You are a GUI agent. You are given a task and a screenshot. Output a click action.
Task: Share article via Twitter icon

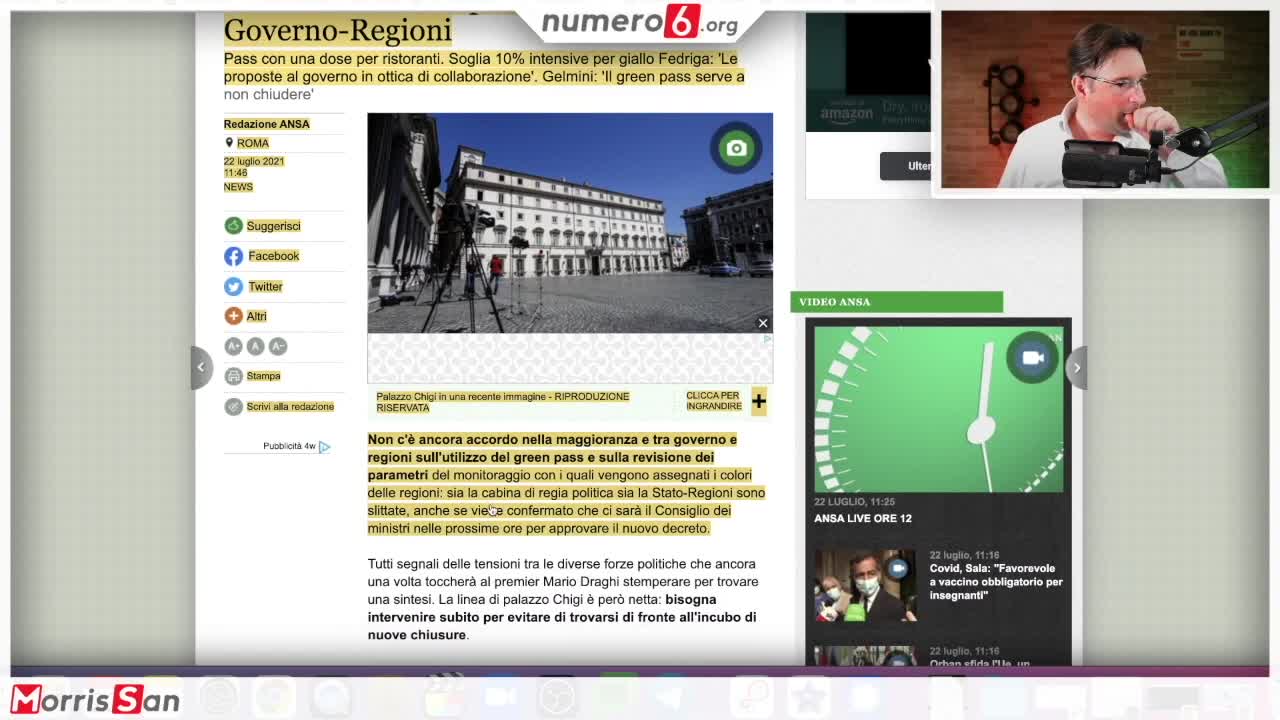tap(233, 286)
